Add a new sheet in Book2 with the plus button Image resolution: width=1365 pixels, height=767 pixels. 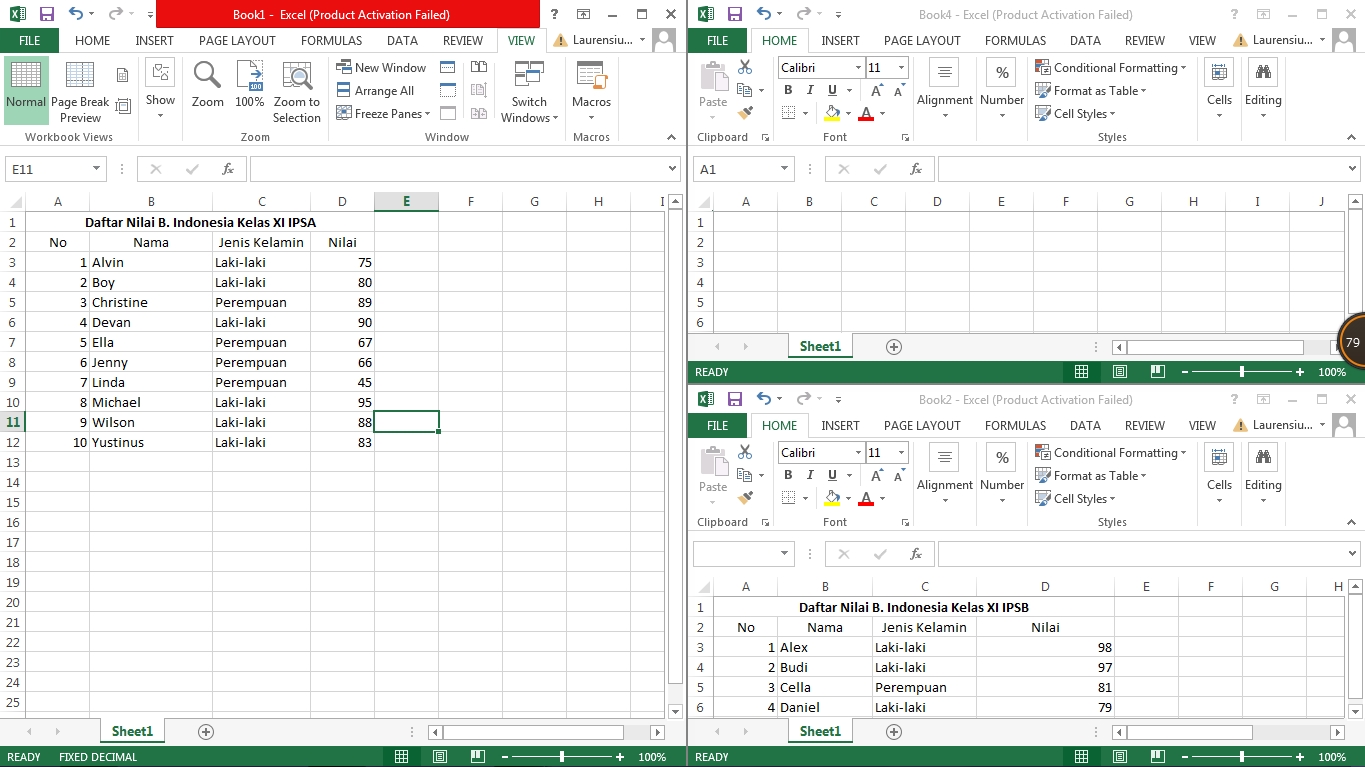893,731
